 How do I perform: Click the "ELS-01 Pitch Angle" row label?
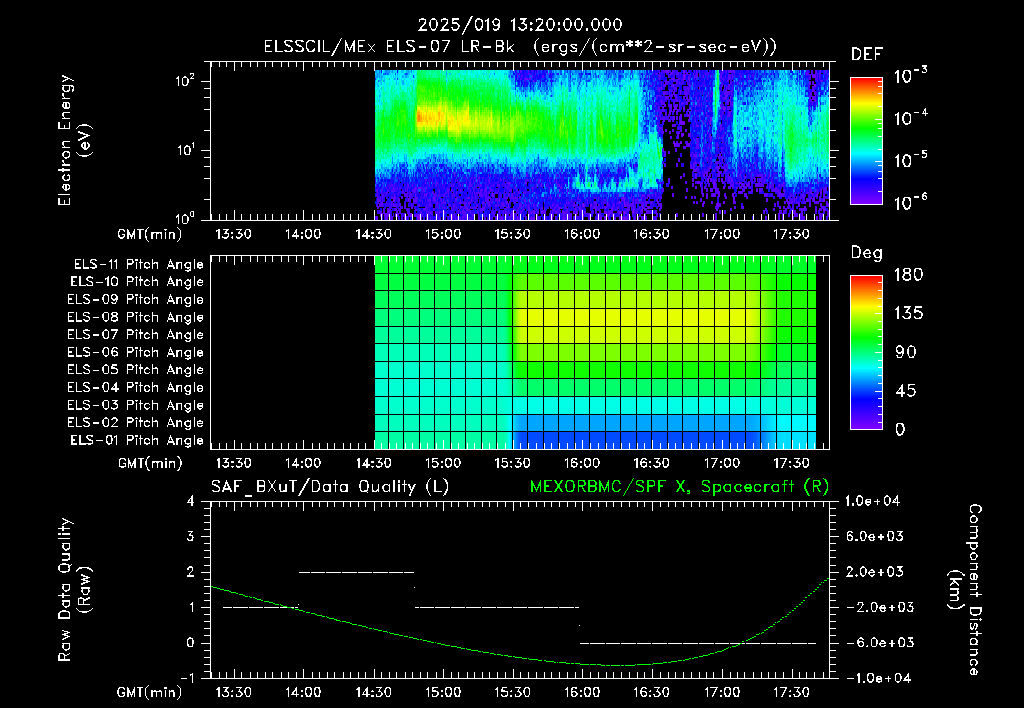[x=137, y=440]
